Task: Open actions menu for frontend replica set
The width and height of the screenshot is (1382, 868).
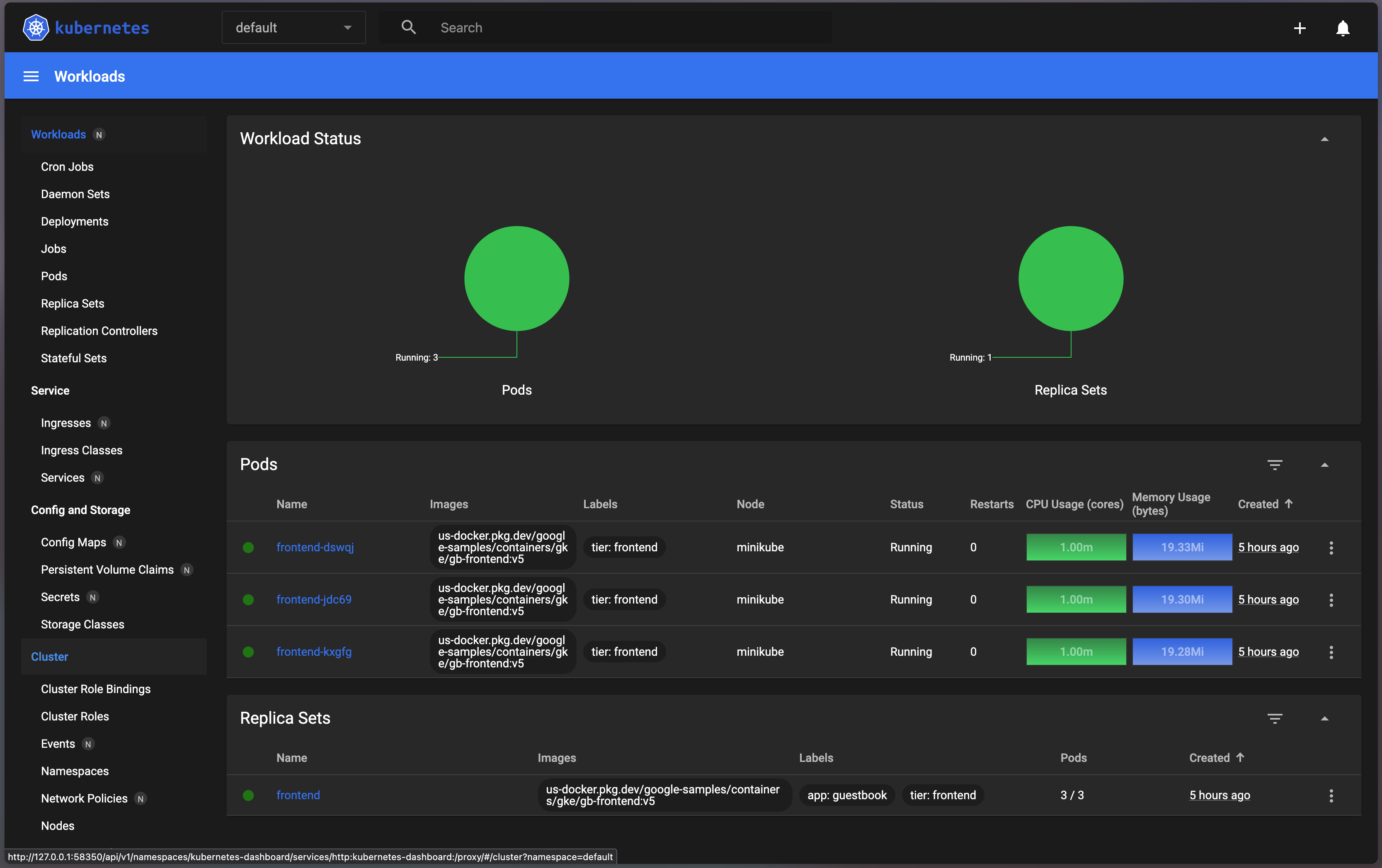Action: [1331, 796]
